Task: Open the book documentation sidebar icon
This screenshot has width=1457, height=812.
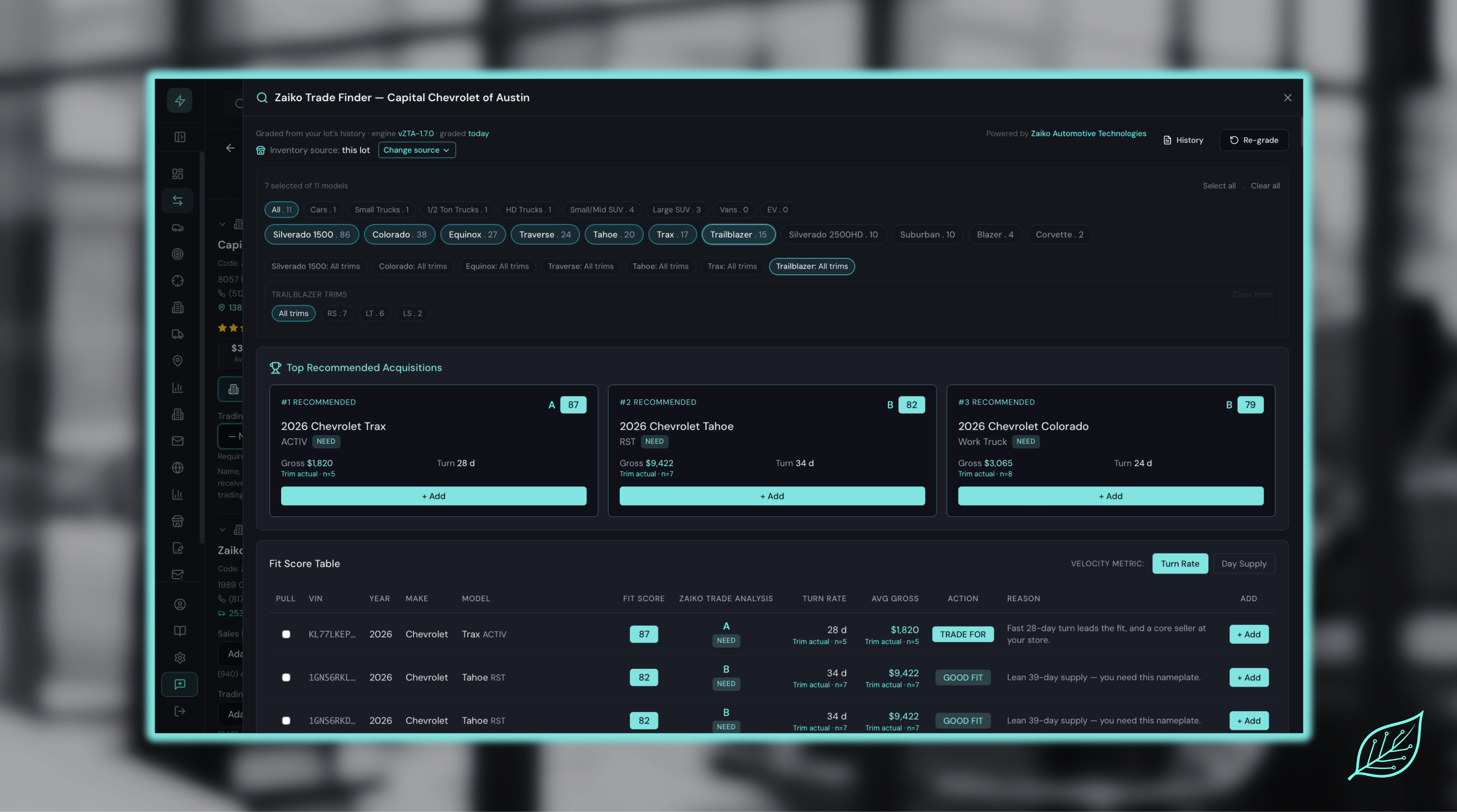Action: click(x=179, y=631)
